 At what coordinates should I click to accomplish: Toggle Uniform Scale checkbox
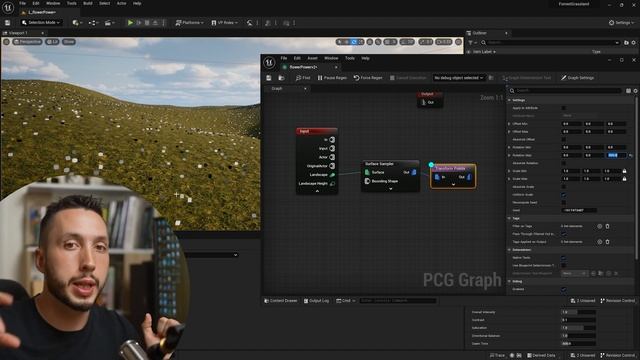(x=564, y=195)
